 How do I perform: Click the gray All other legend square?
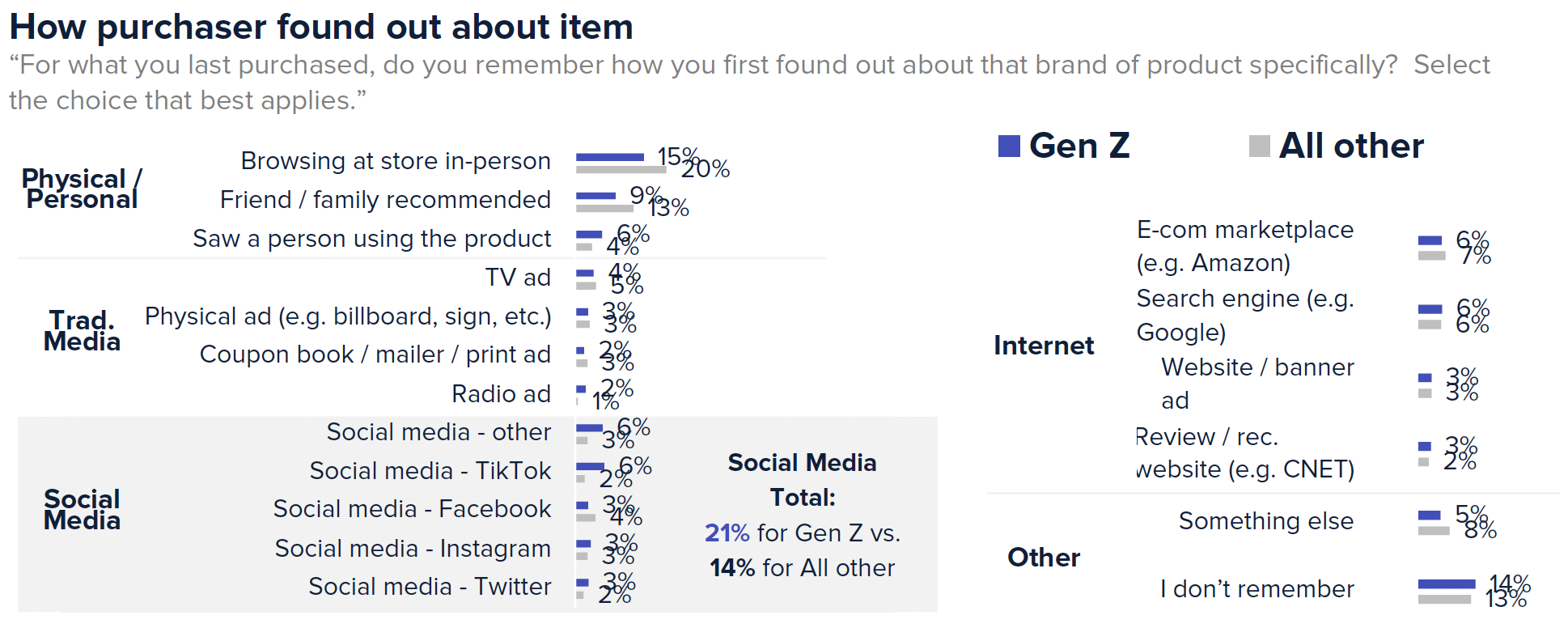1259,146
